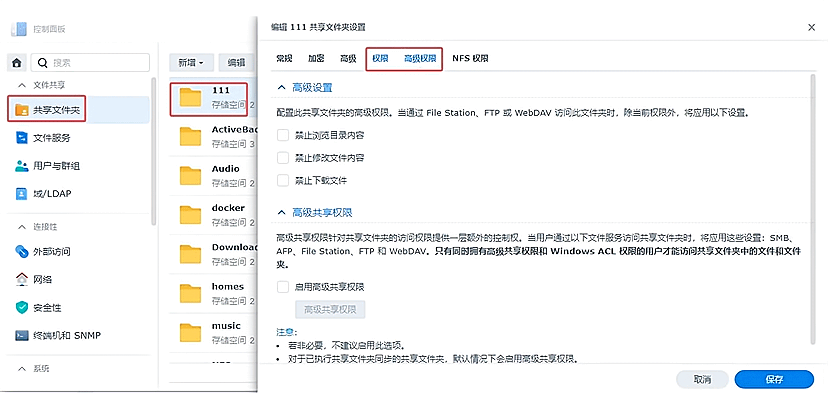Enable 禁止浏览目录内容 checkbox
This screenshot has width=830, height=393.
pyautogui.click(x=283, y=135)
